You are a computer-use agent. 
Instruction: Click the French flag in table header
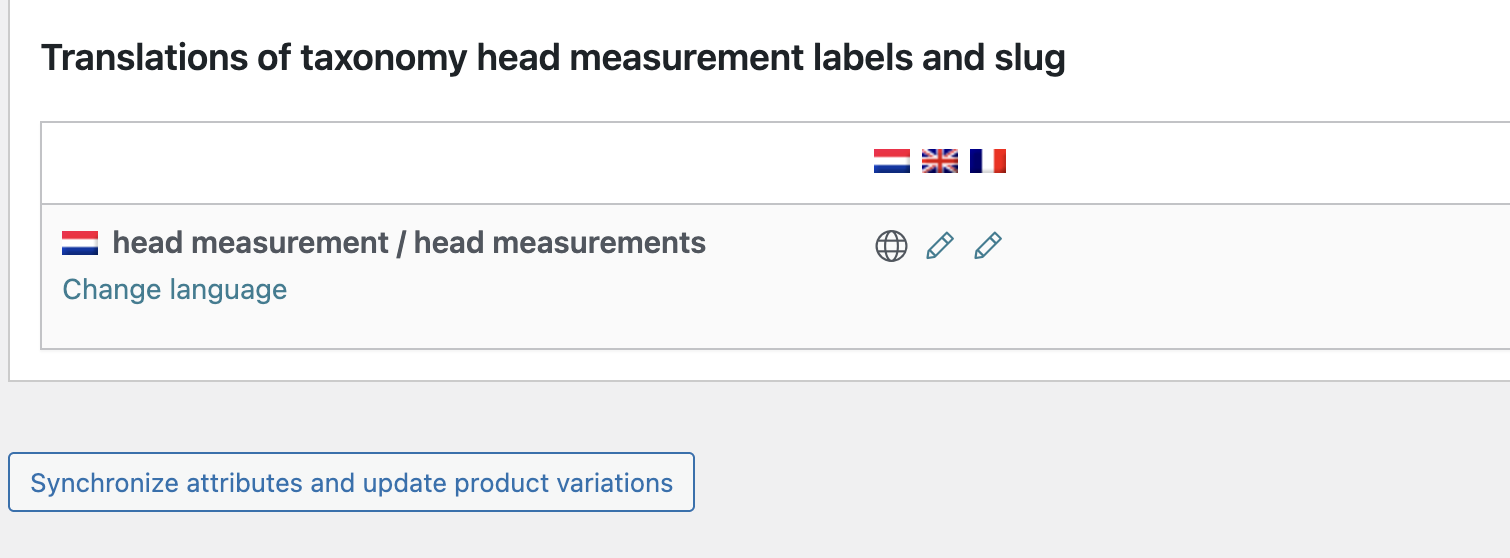click(987, 161)
